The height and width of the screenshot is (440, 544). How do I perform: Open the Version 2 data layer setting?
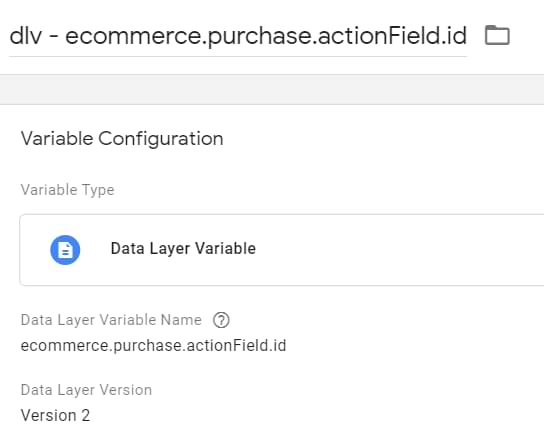point(56,415)
